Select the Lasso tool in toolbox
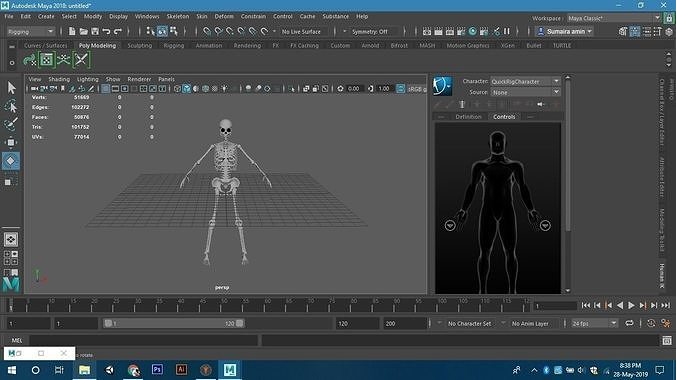The width and height of the screenshot is (676, 380). 11,107
